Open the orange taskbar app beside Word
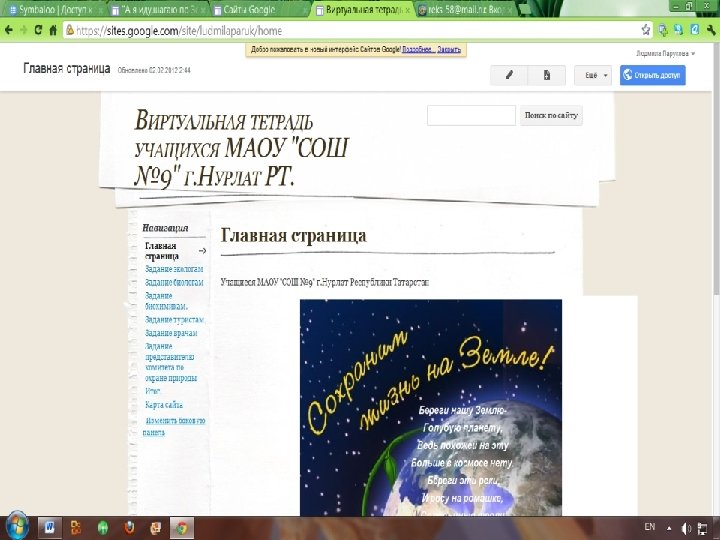This screenshot has height=540, width=720. click(x=76, y=528)
